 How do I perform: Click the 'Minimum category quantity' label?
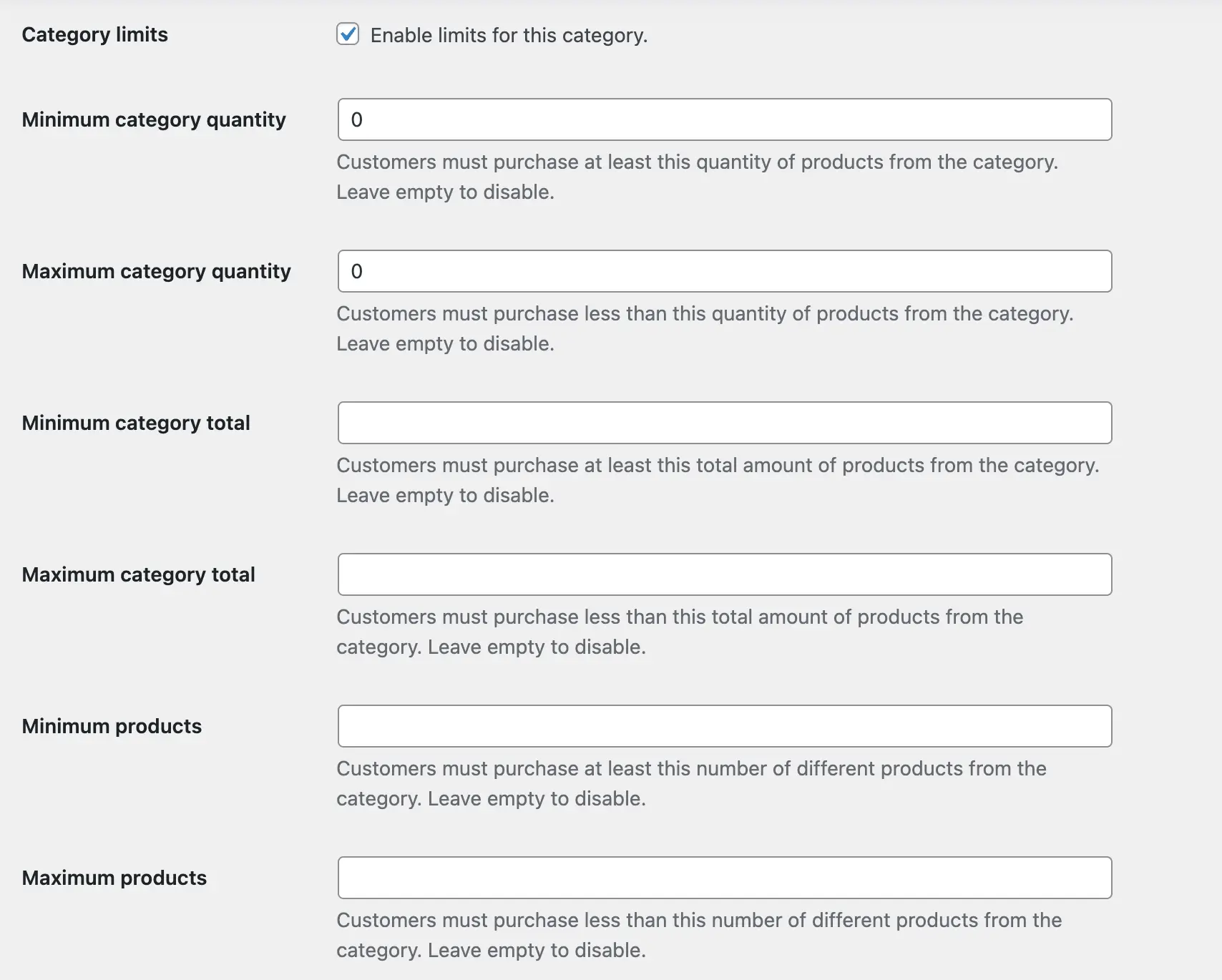(154, 119)
